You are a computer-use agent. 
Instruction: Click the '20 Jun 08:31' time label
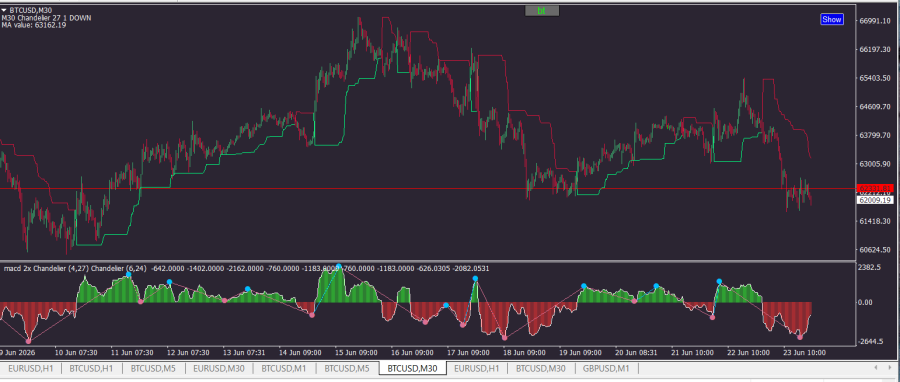coord(637,352)
